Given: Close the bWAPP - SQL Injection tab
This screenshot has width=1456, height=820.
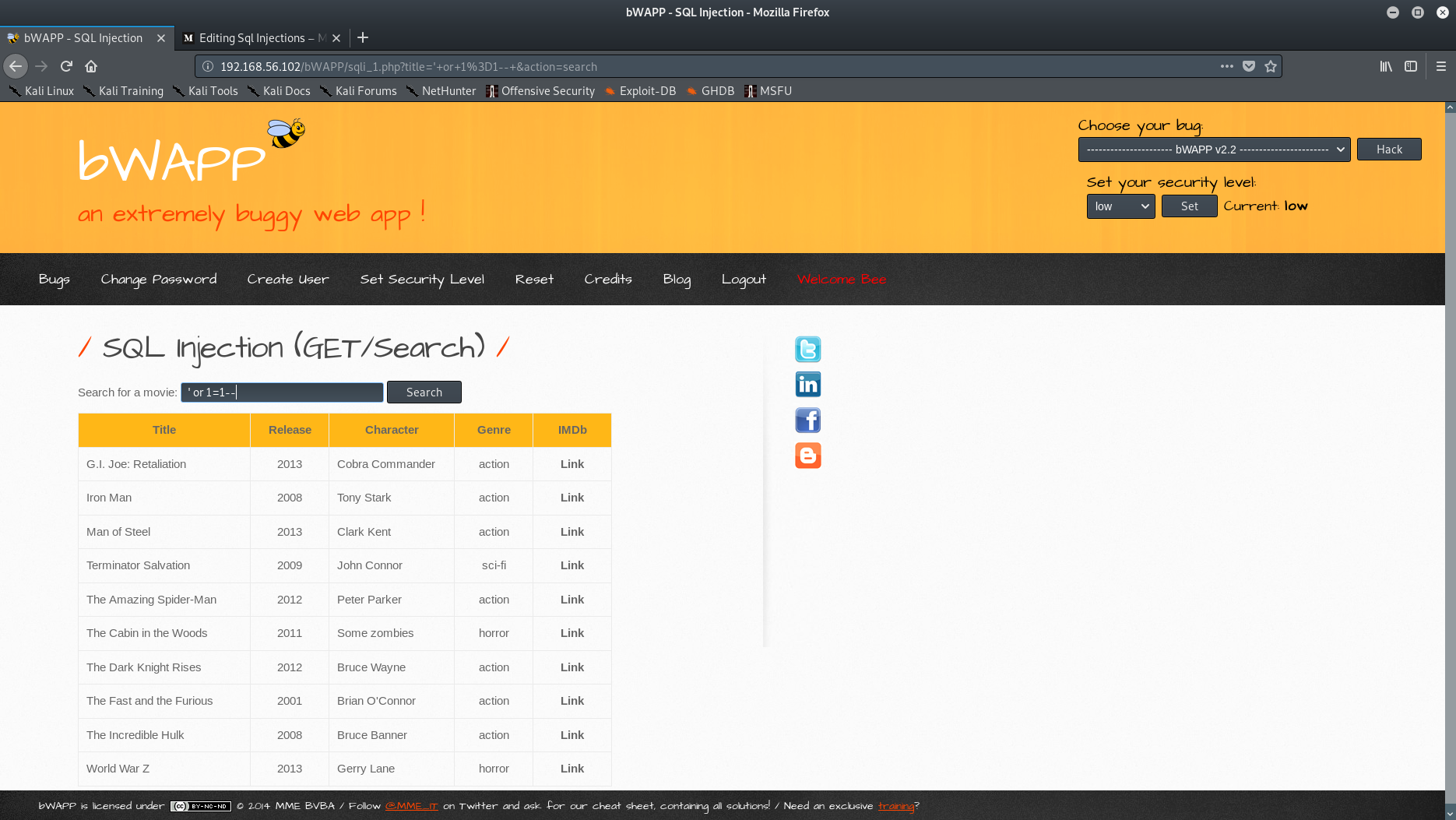Looking at the screenshot, I should [161, 37].
